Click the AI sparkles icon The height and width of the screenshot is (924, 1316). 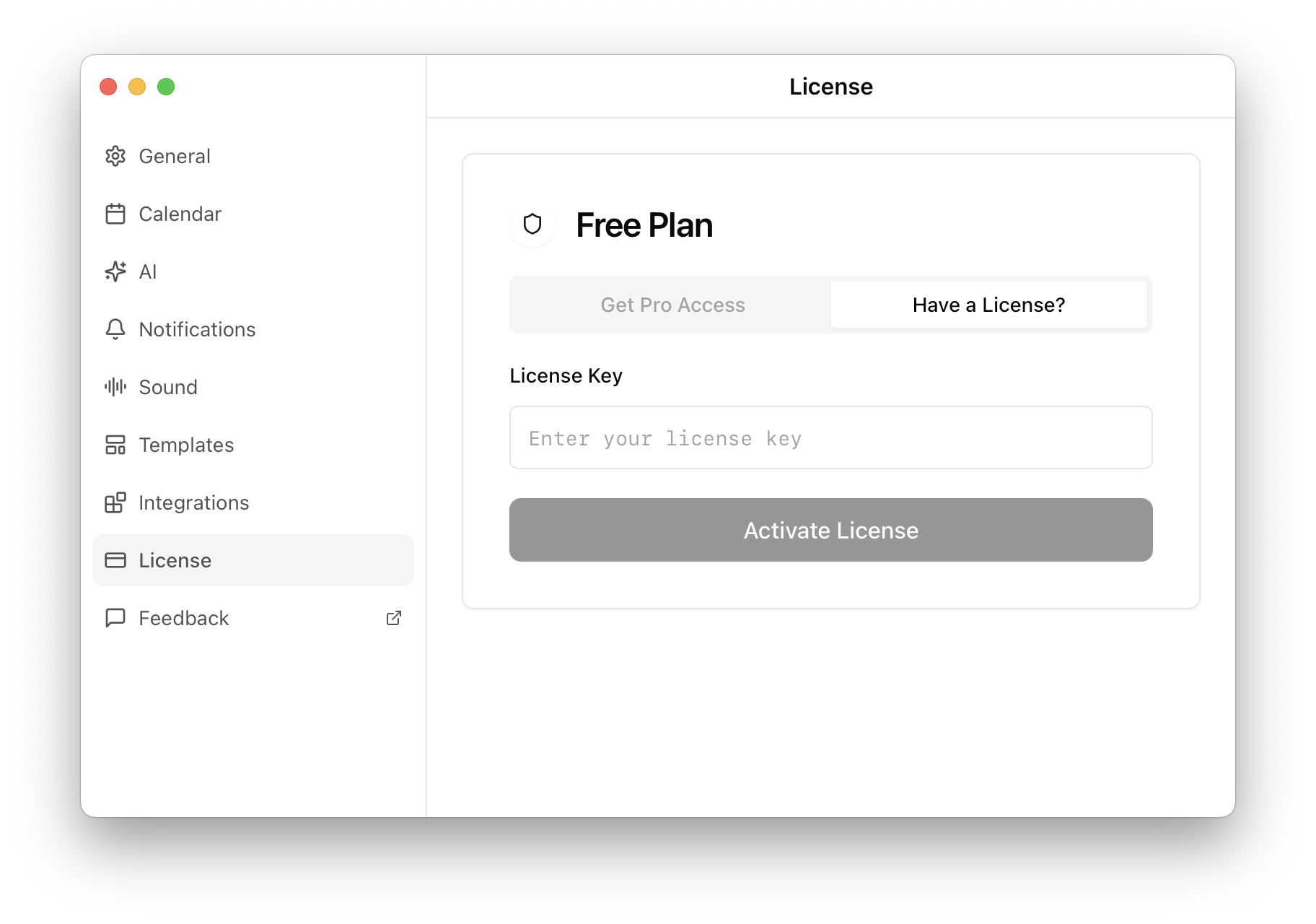[115, 271]
